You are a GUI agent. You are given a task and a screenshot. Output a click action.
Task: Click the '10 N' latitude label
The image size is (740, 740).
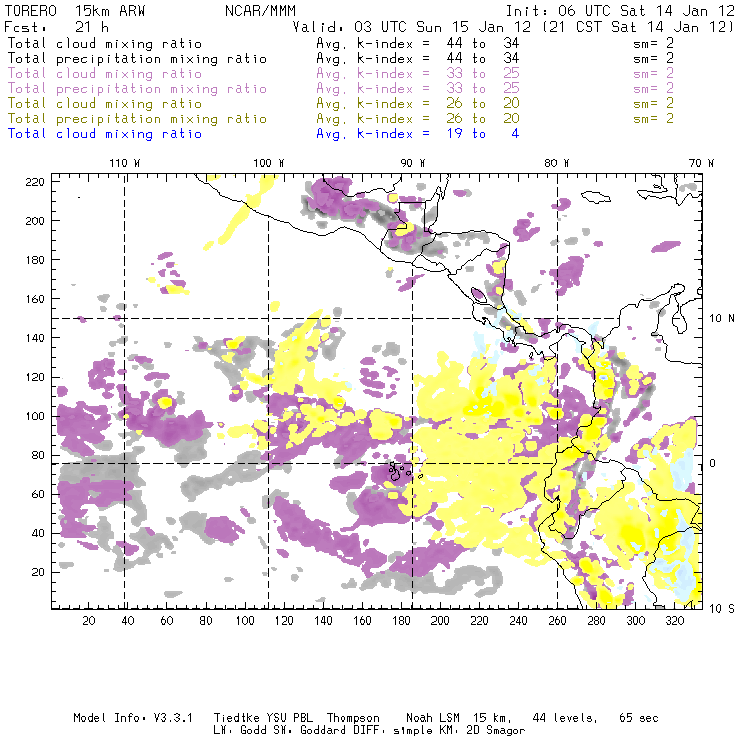(x=722, y=319)
